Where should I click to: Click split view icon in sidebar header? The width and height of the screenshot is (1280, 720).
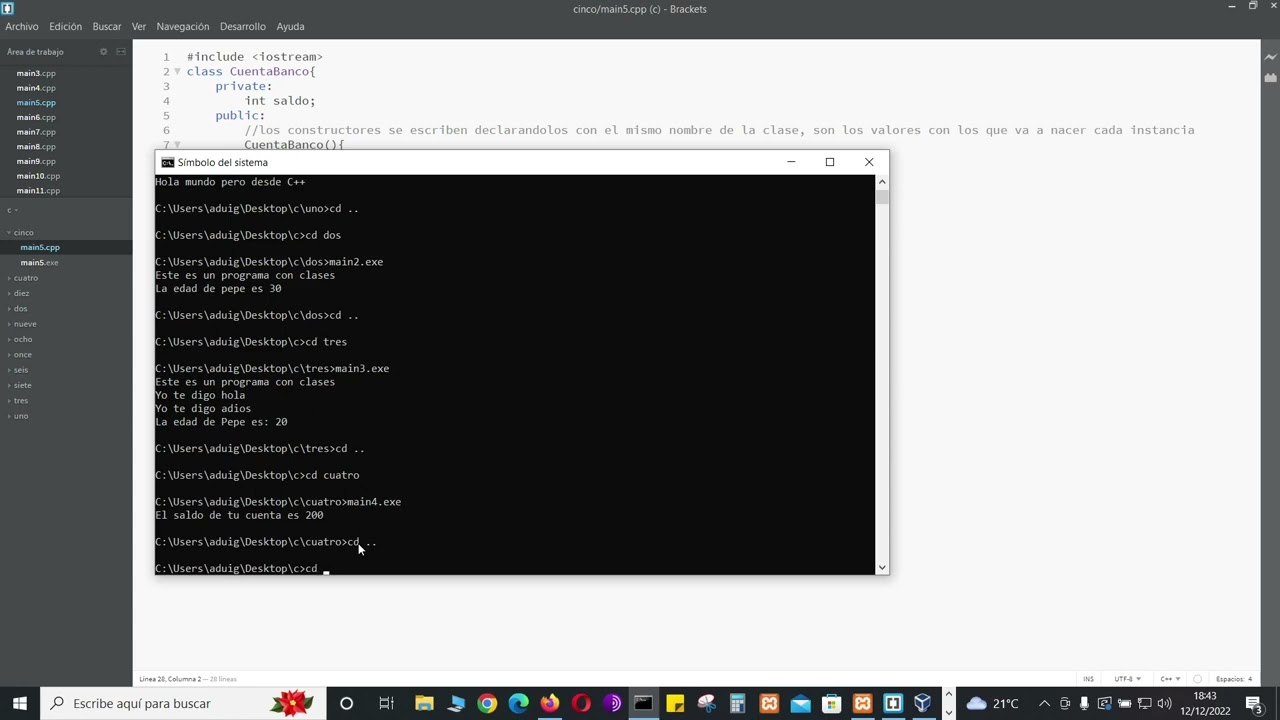pyautogui.click(x=121, y=52)
